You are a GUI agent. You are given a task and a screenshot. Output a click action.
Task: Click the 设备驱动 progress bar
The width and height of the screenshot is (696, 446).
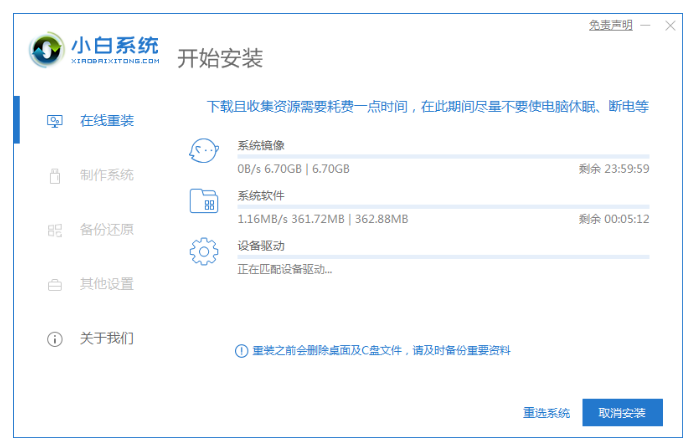(x=443, y=257)
